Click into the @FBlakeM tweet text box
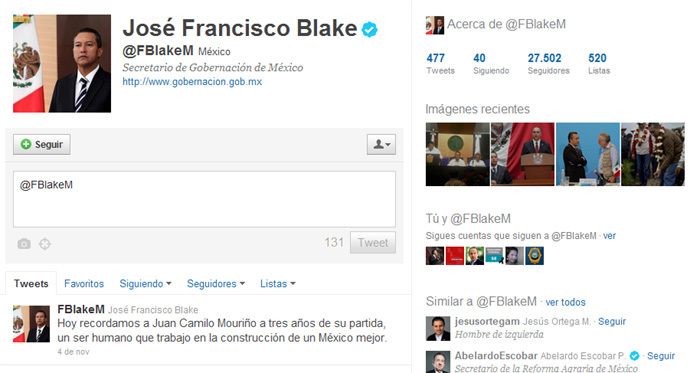The width and height of the screenshot is (700, 373). [x=204, y=199]
